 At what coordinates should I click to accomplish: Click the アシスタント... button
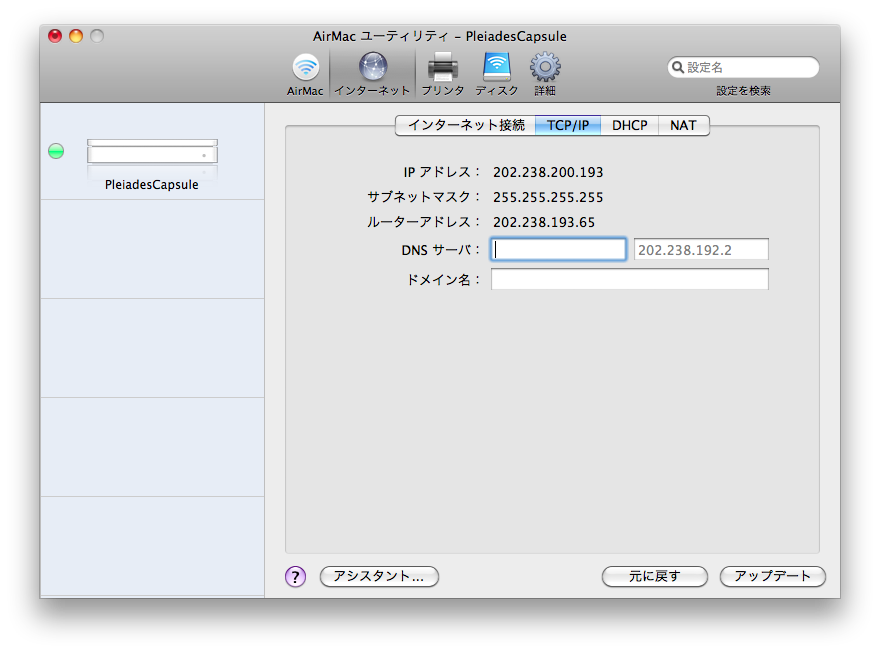[379, 576]
